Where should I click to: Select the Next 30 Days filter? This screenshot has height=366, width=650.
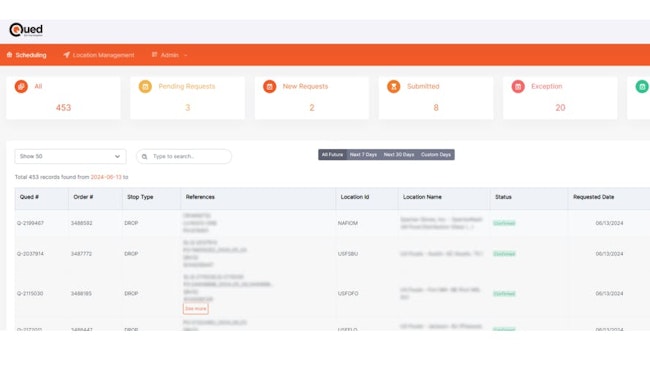(x=399, y=155)
